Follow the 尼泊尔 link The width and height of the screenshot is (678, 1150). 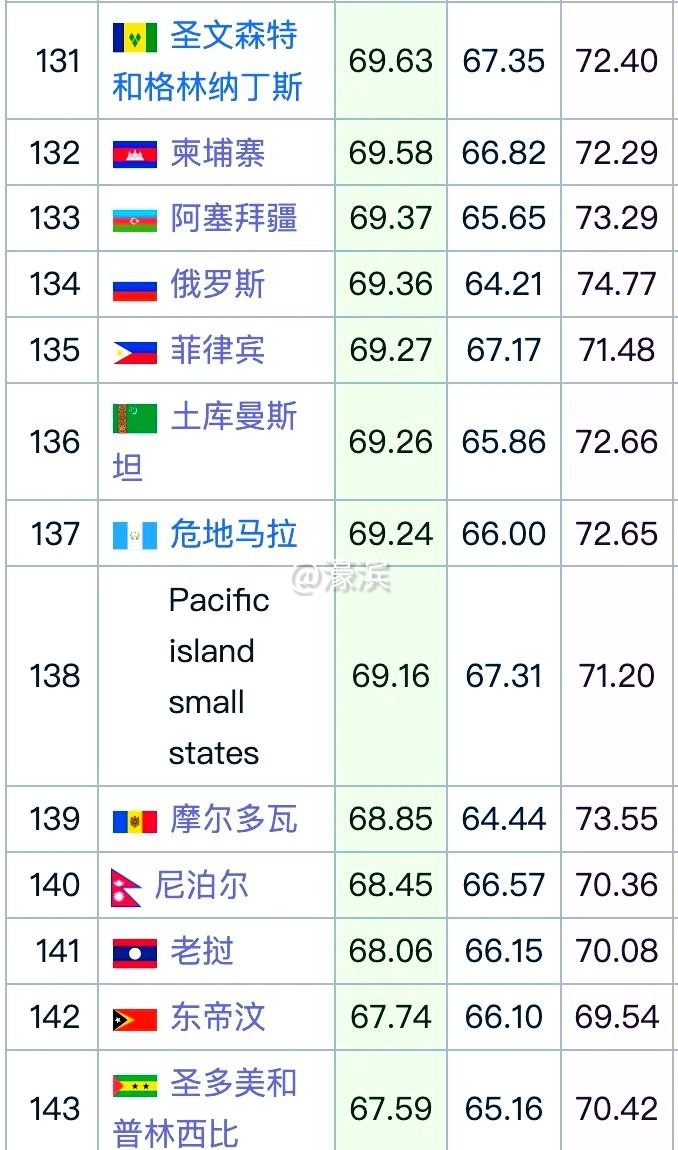201,886
